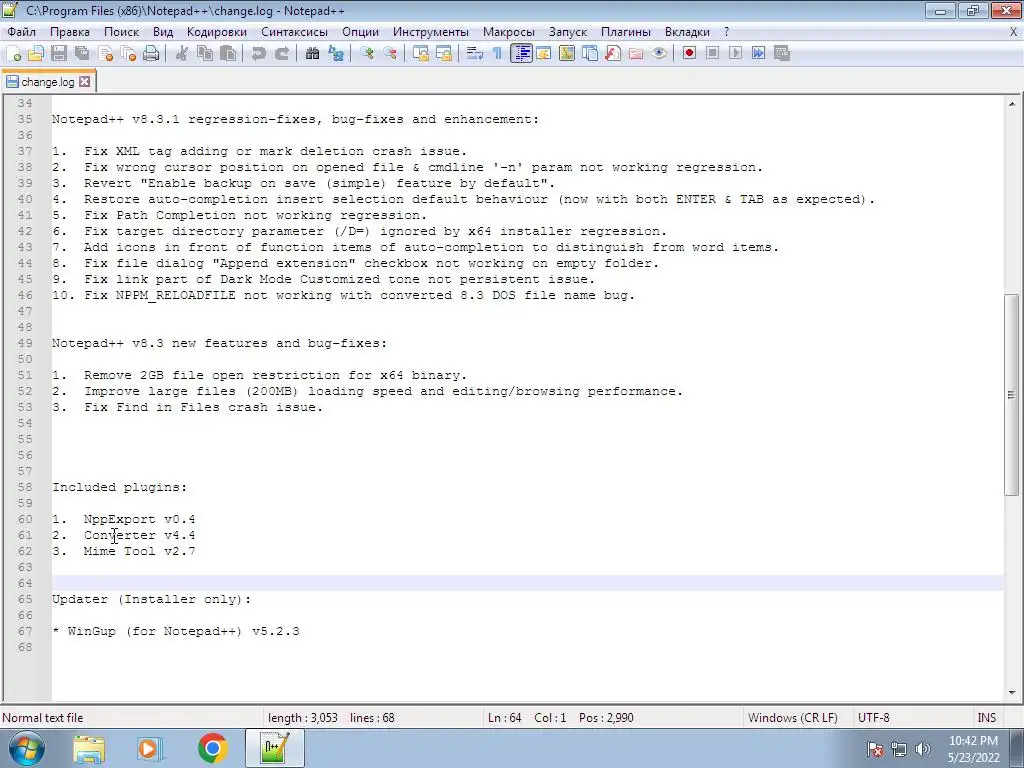Click Windows (CR LF) in the status bar
The height and width of the screenshot is (768, 1024).
click(793, 718)
